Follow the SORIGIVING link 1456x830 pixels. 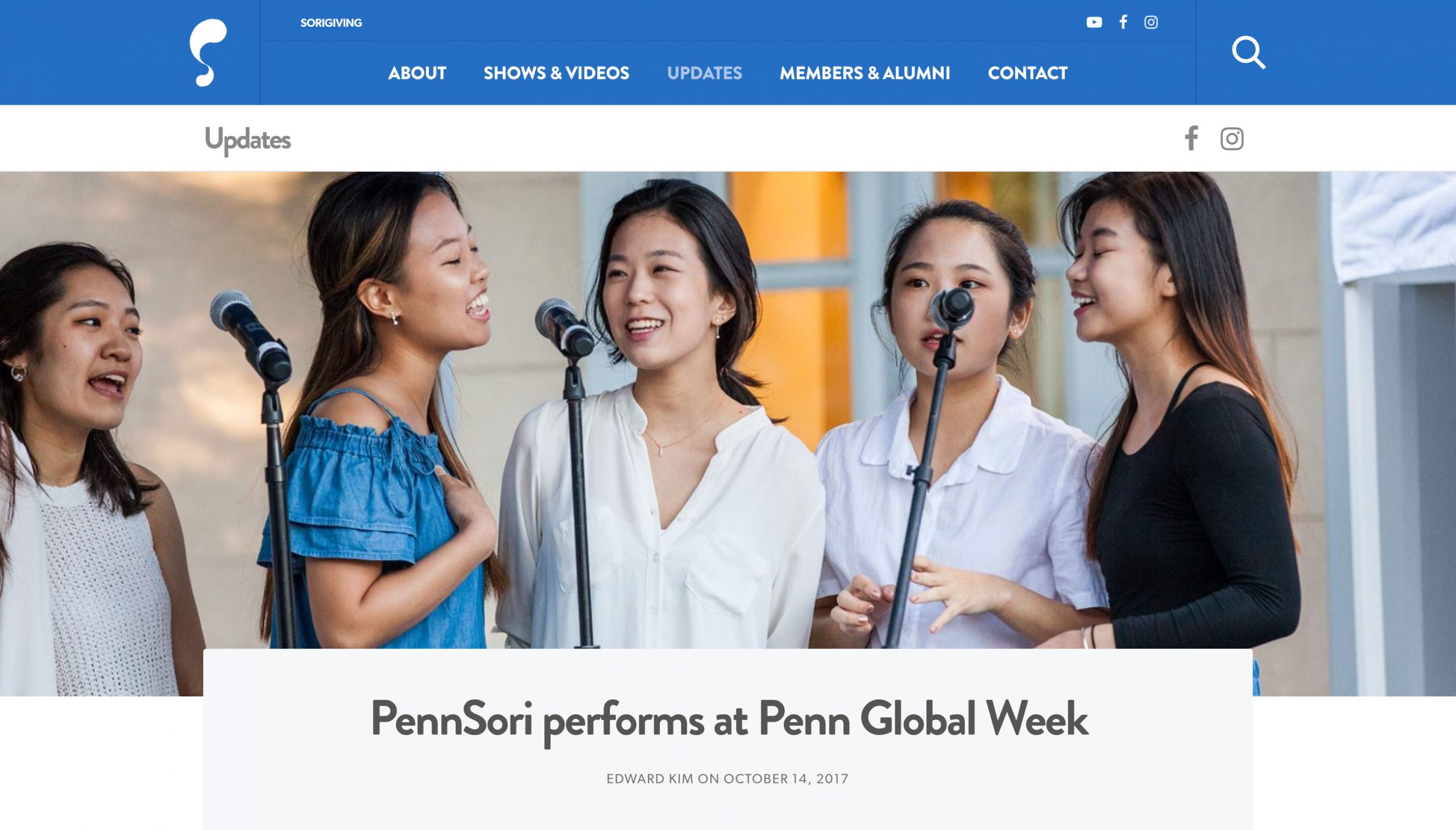(331, 23)
